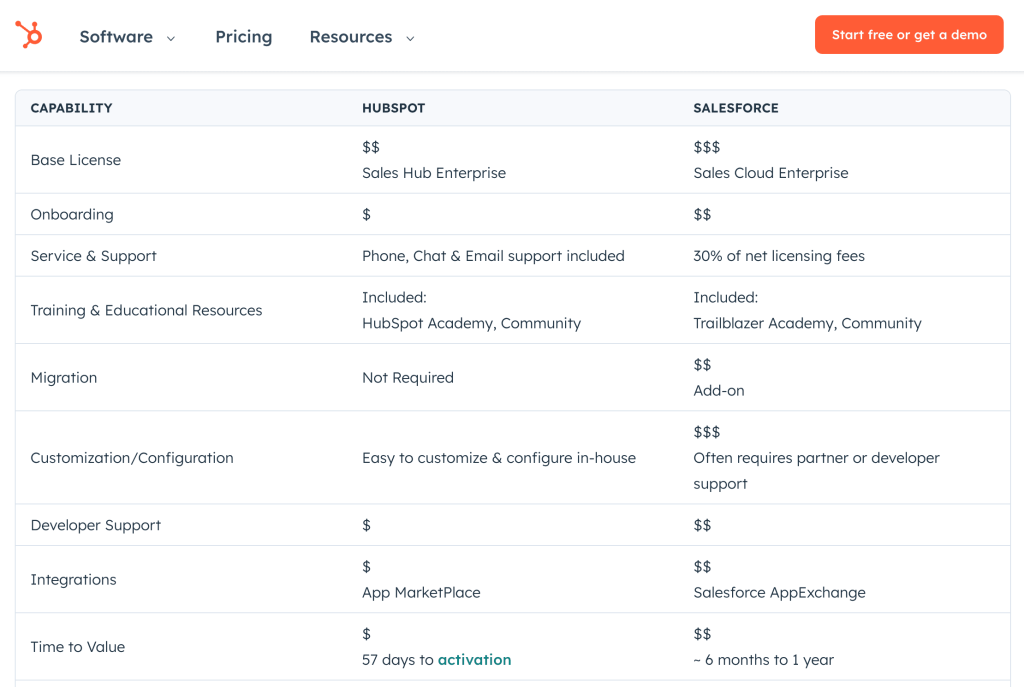Click the HubSpot sprocket logo
Screen dimensions: 1024x687
point(29,35)
